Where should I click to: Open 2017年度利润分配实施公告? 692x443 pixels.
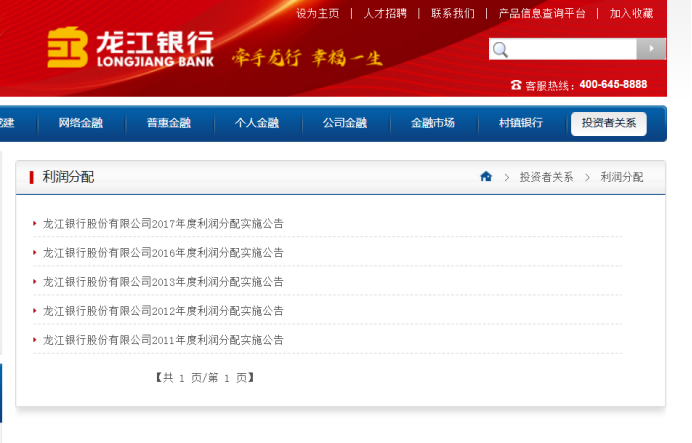coord(163,224)
